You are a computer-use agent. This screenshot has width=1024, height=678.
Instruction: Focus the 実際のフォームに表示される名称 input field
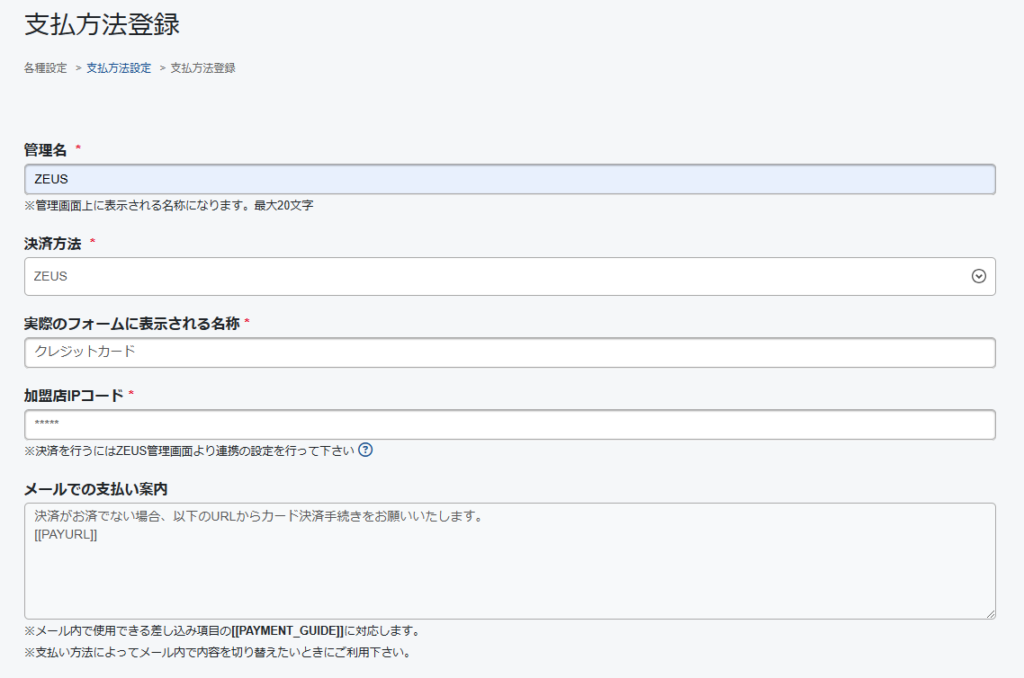click(509, 353)
